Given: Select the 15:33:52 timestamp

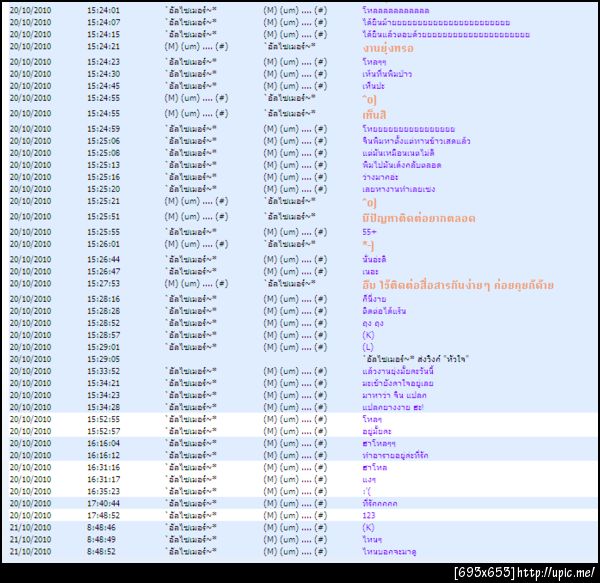Looking at the screenshot, I should (103, 371).
